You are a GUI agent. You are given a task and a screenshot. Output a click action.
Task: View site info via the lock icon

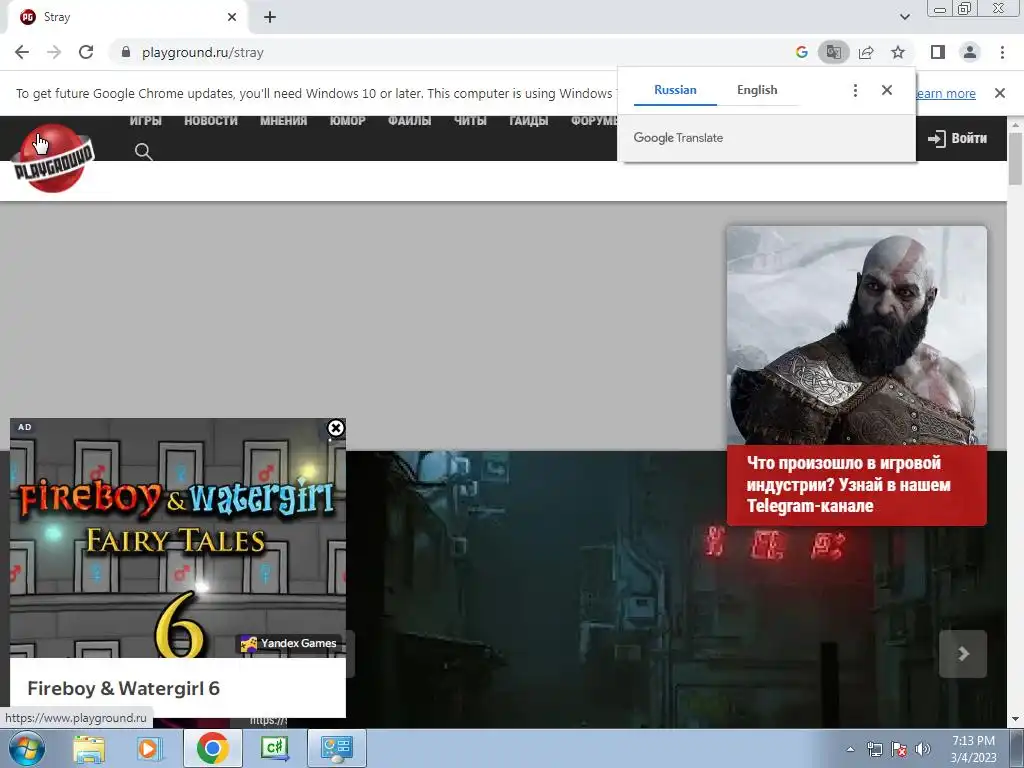click(126, 52)
